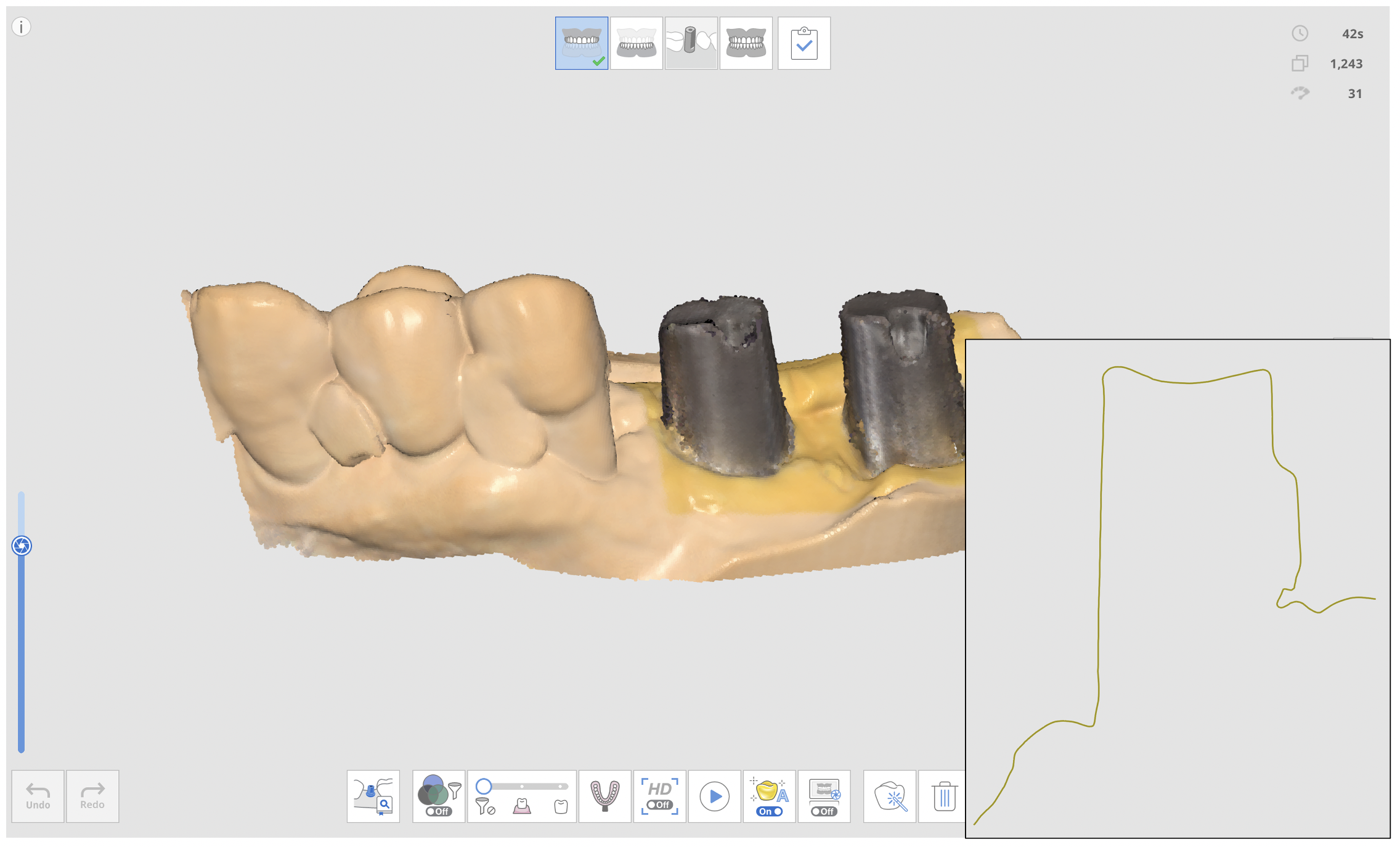
Task: Select the tooth-only filtering option
Action: pos(561,806)
